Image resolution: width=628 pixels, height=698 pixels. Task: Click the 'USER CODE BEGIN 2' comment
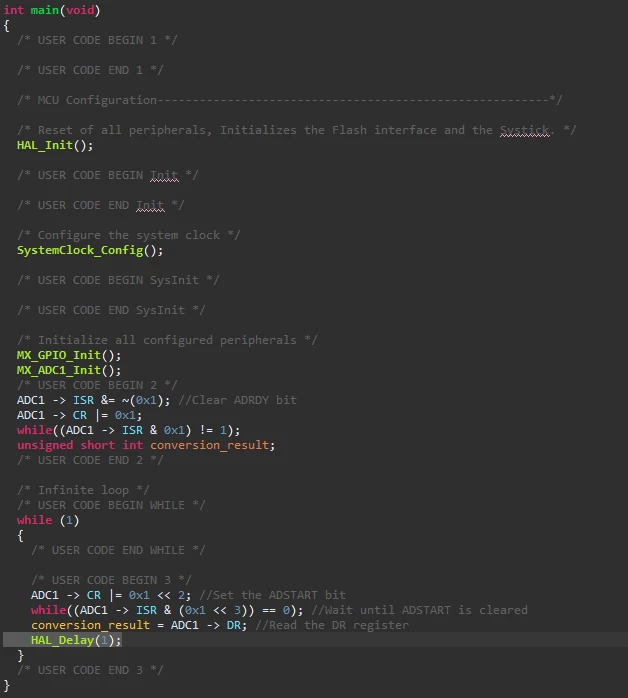pyautogui.click(x=97, y=385)
